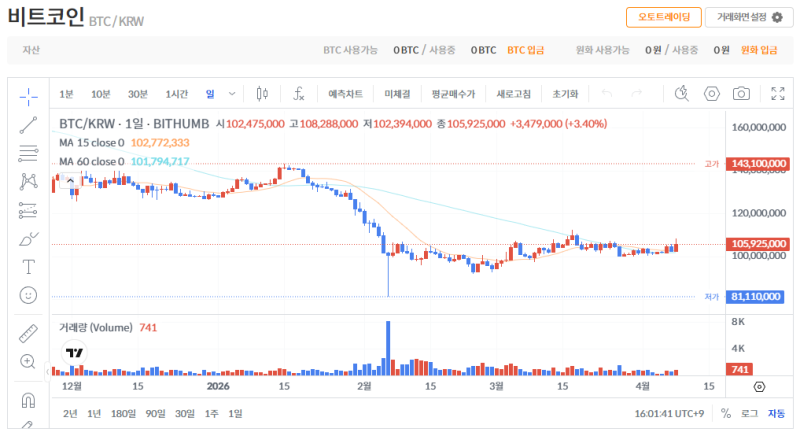Click current price label 105,925,000
Viewport: 800px width, 436px height.
point(758,244)
